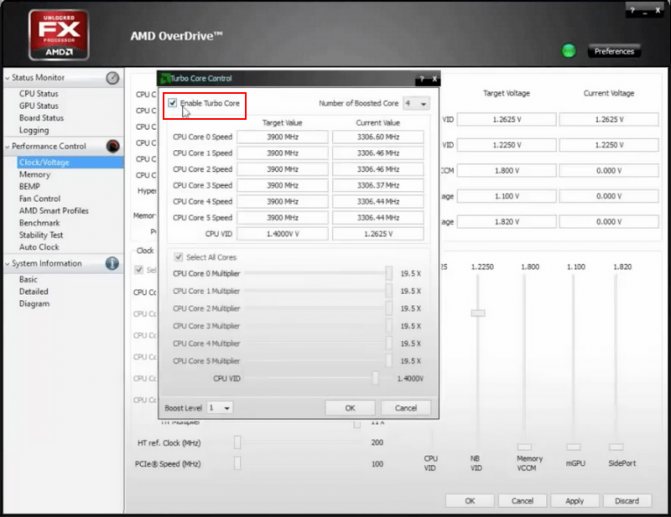
Task: Click the green status indicator light
Action: (x=568, y=51)
